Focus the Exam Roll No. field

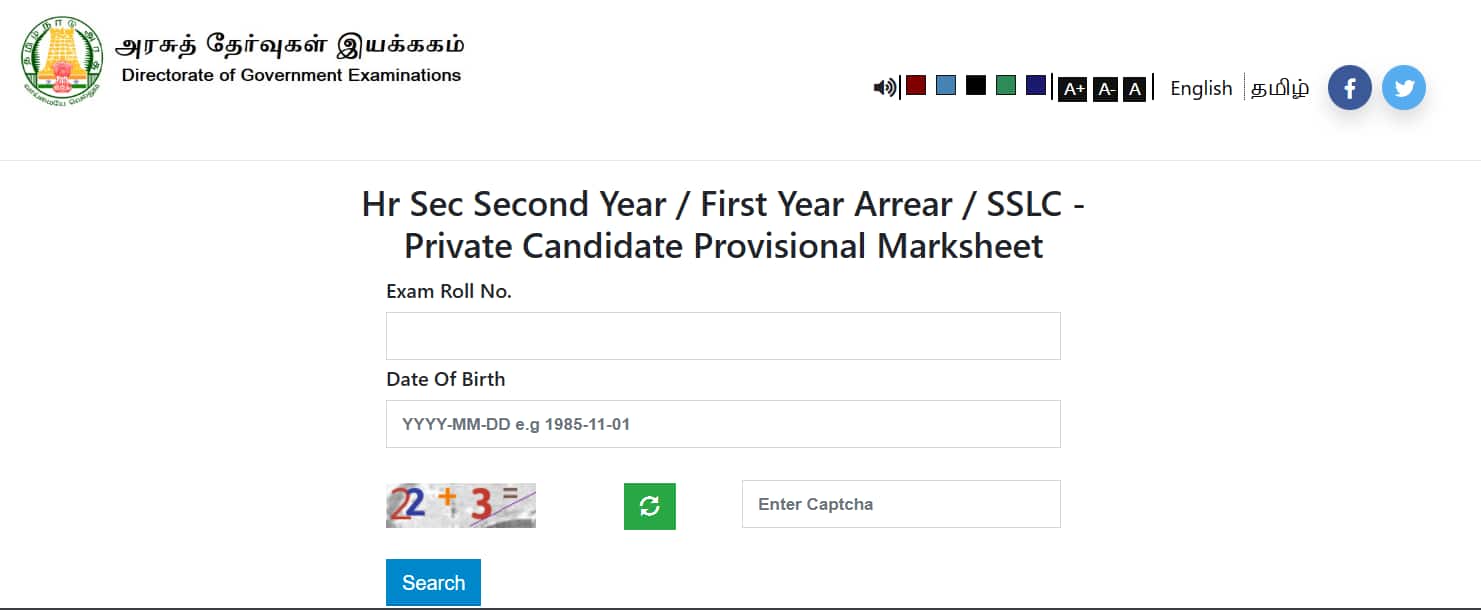point(723,336)
